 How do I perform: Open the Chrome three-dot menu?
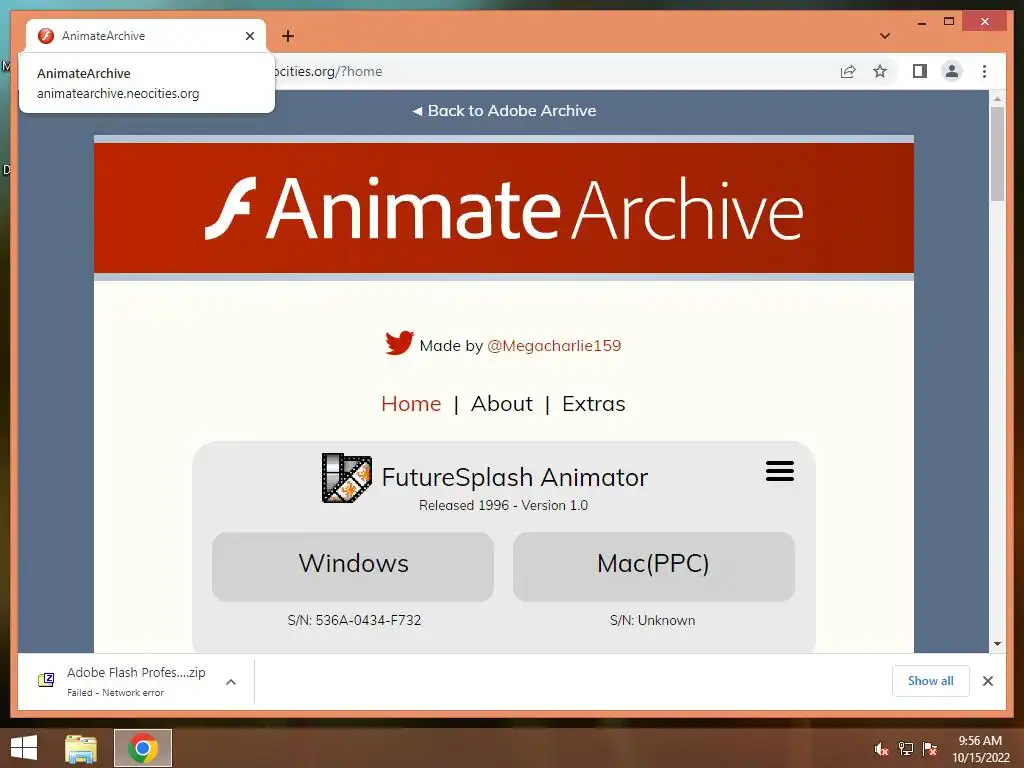coord(984,71)
